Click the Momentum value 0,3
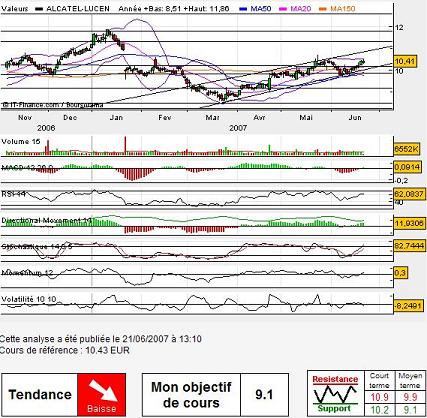Viewport: 427px width, 418px height. tap(400, 273)
